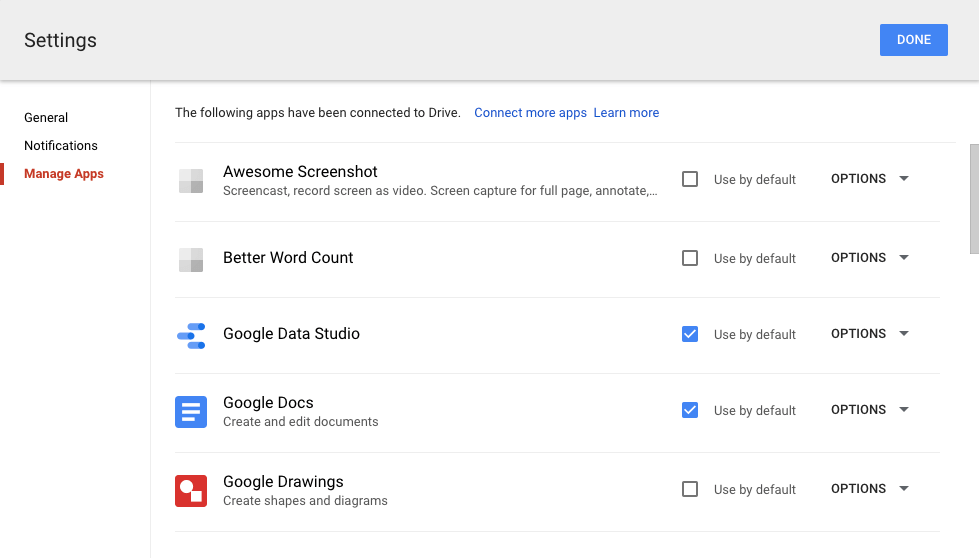Image resolution: width=979 pixels, height=558 pixels.
Task: Click the blue DONE button
Action: point(913,40)
